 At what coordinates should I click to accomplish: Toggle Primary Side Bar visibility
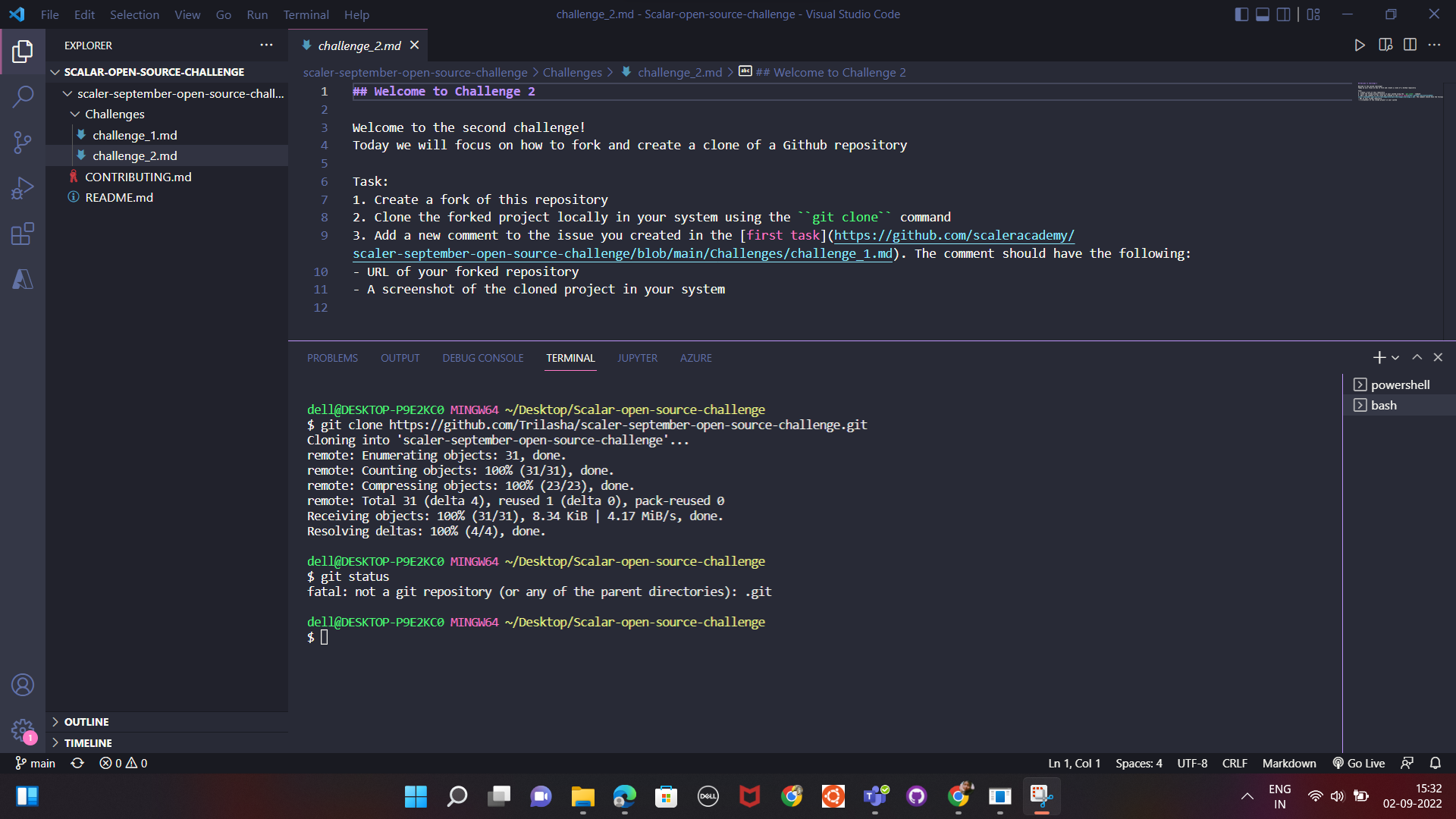click(x=1241, y=14)
